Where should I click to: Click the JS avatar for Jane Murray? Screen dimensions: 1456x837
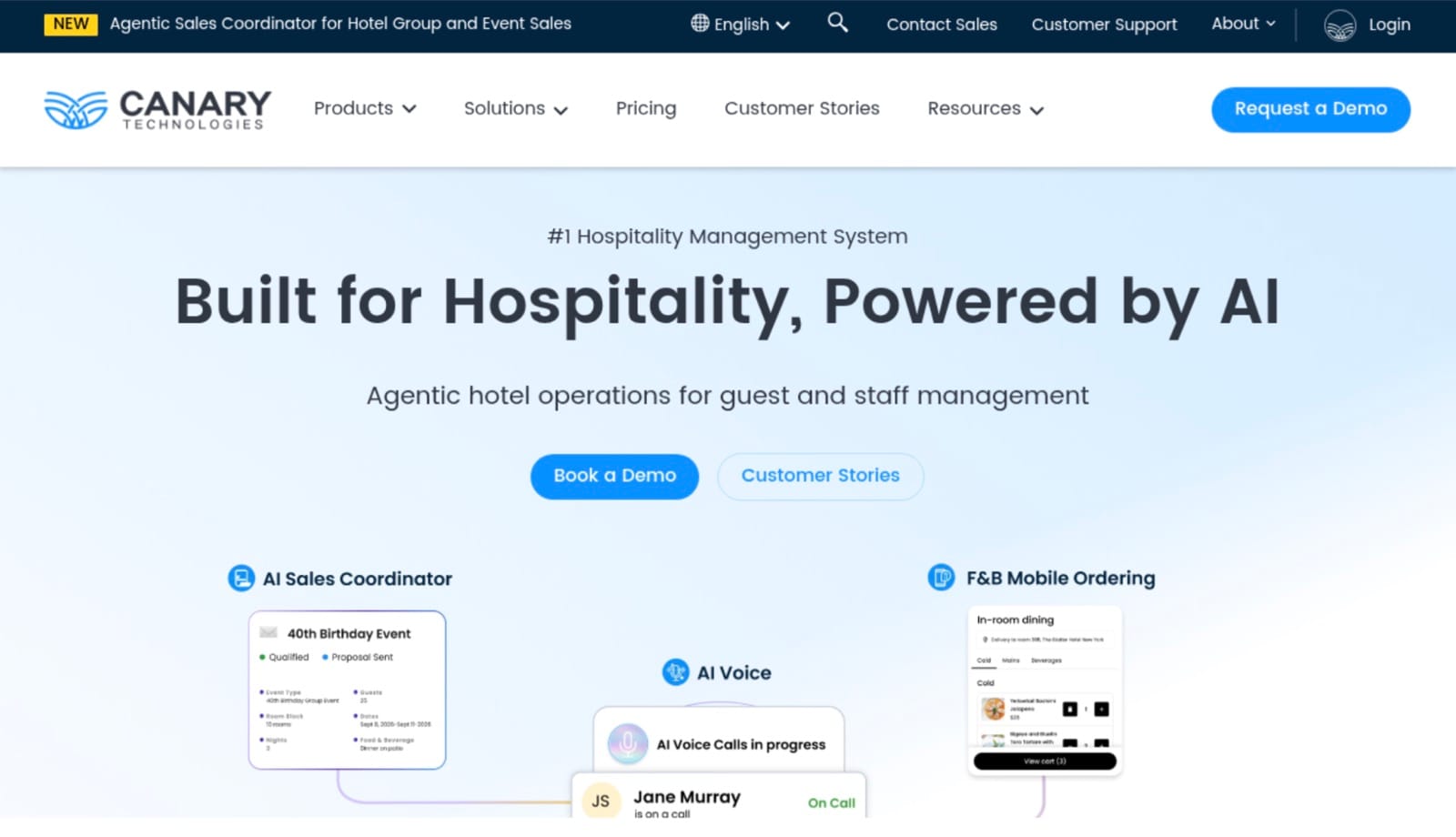pos(601,801)
